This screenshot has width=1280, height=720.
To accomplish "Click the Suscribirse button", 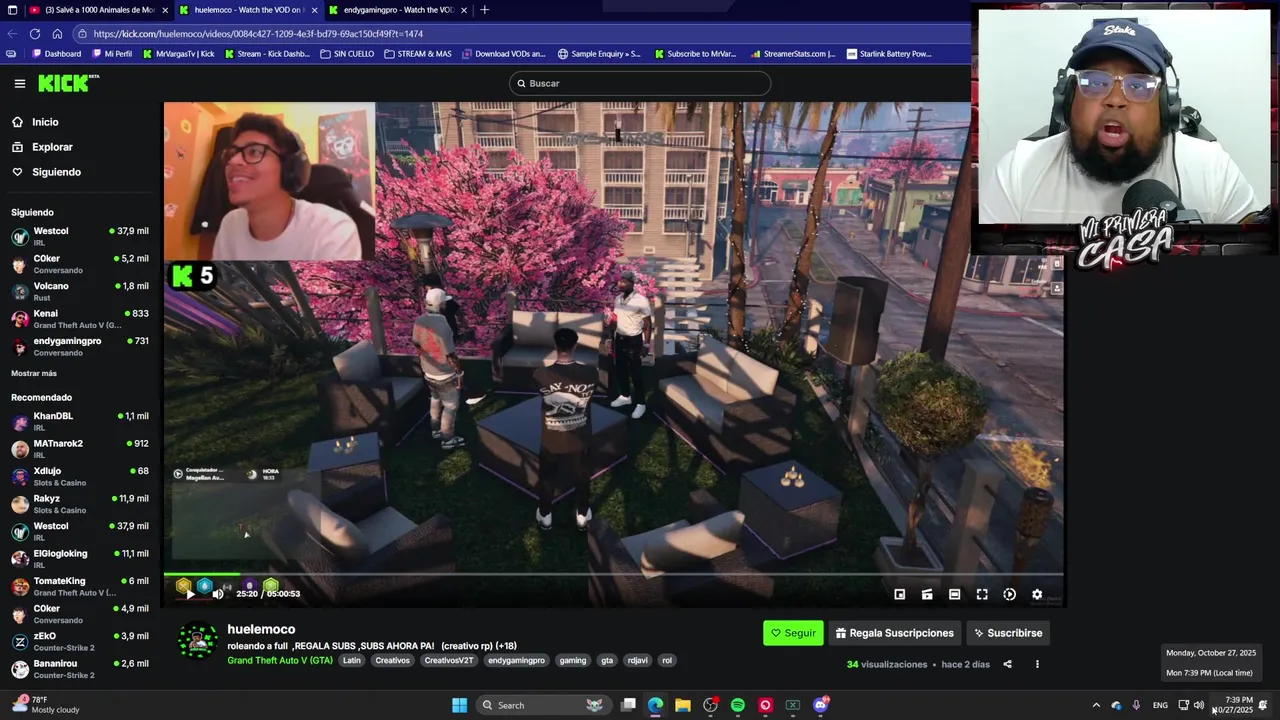I will [x=1008, y=633].
